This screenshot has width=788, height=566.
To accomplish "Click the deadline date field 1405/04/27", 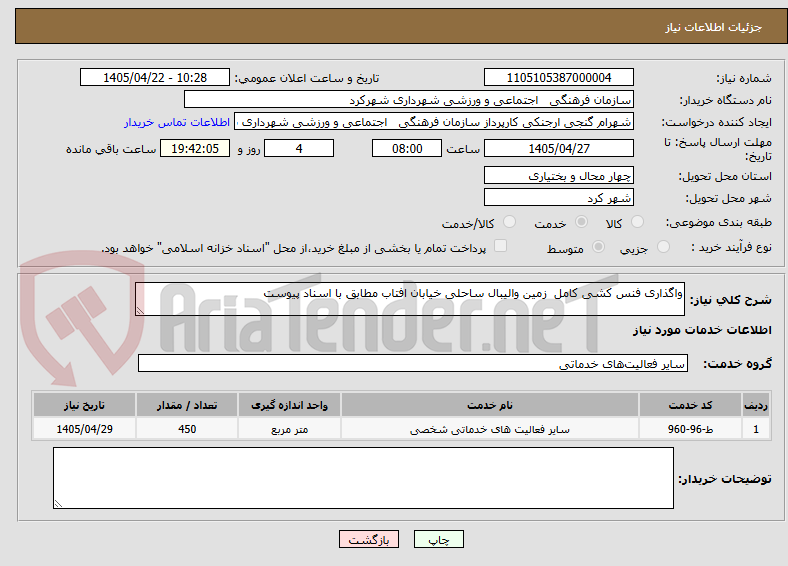I will (558, 148).
